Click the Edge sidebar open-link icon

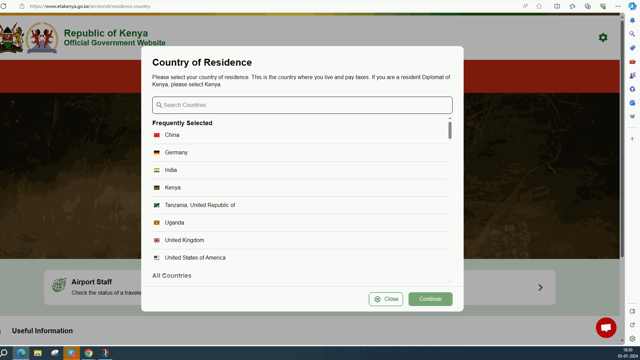(632, 325)
